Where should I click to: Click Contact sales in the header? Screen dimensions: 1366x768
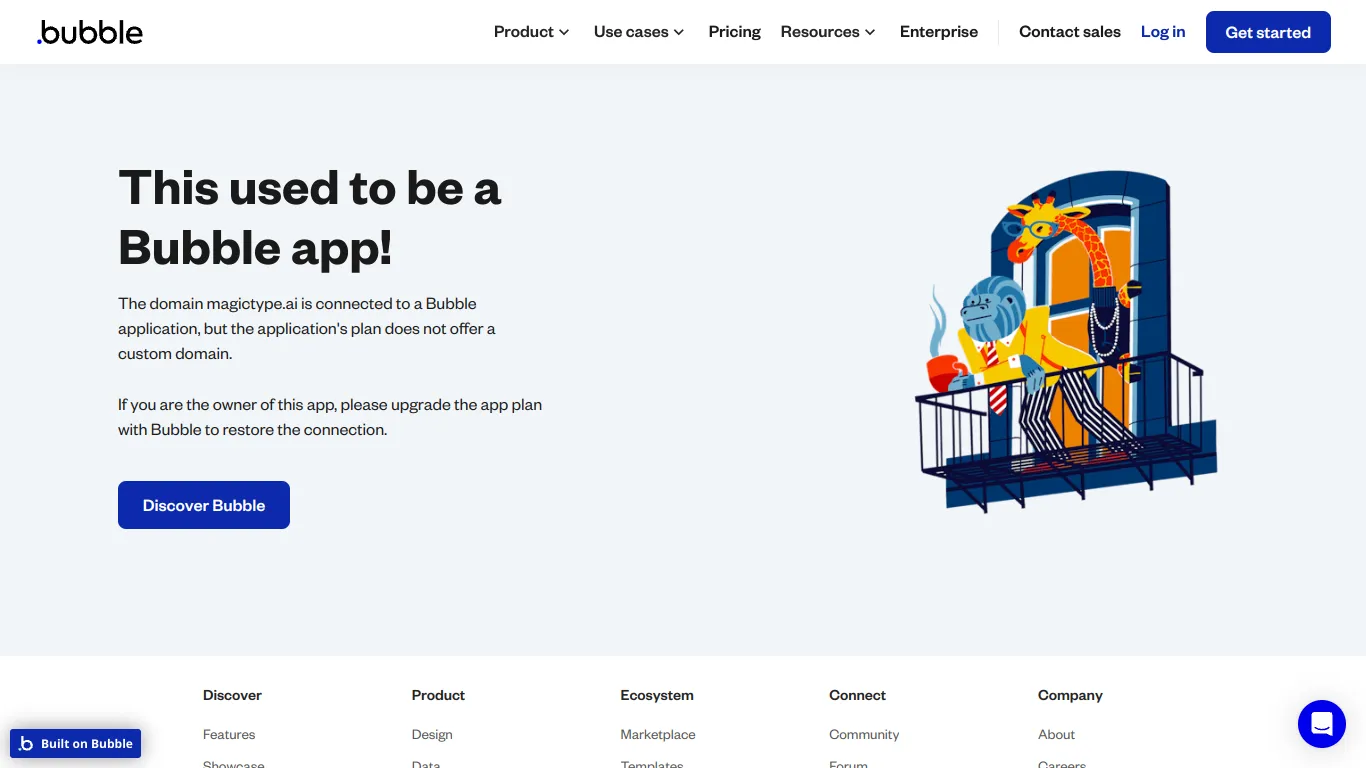1070,32
